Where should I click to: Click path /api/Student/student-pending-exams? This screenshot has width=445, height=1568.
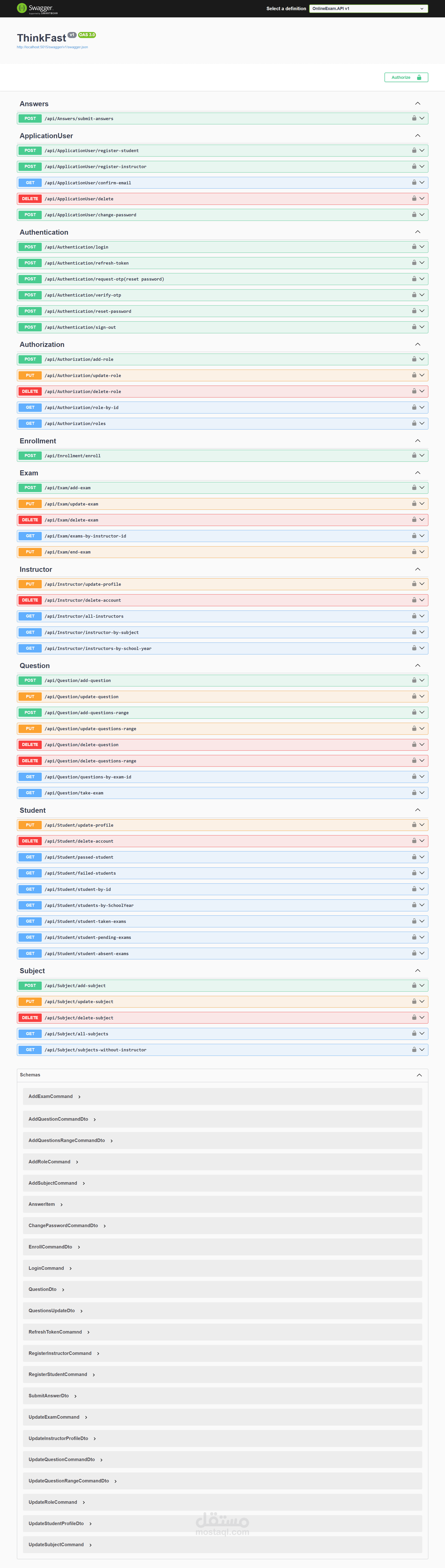(x=88, y=937)
